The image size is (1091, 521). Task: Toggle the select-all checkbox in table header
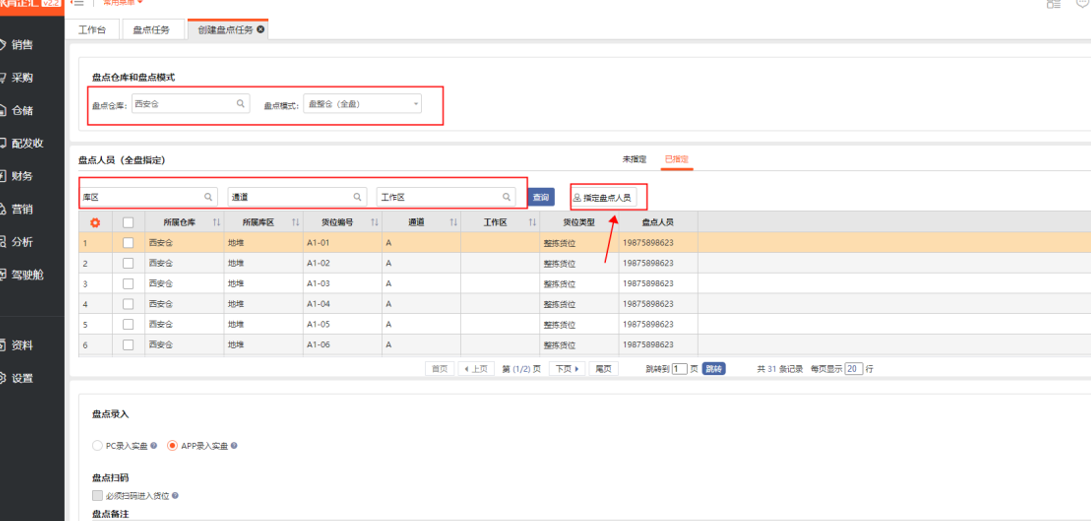[x=128, y=222]
